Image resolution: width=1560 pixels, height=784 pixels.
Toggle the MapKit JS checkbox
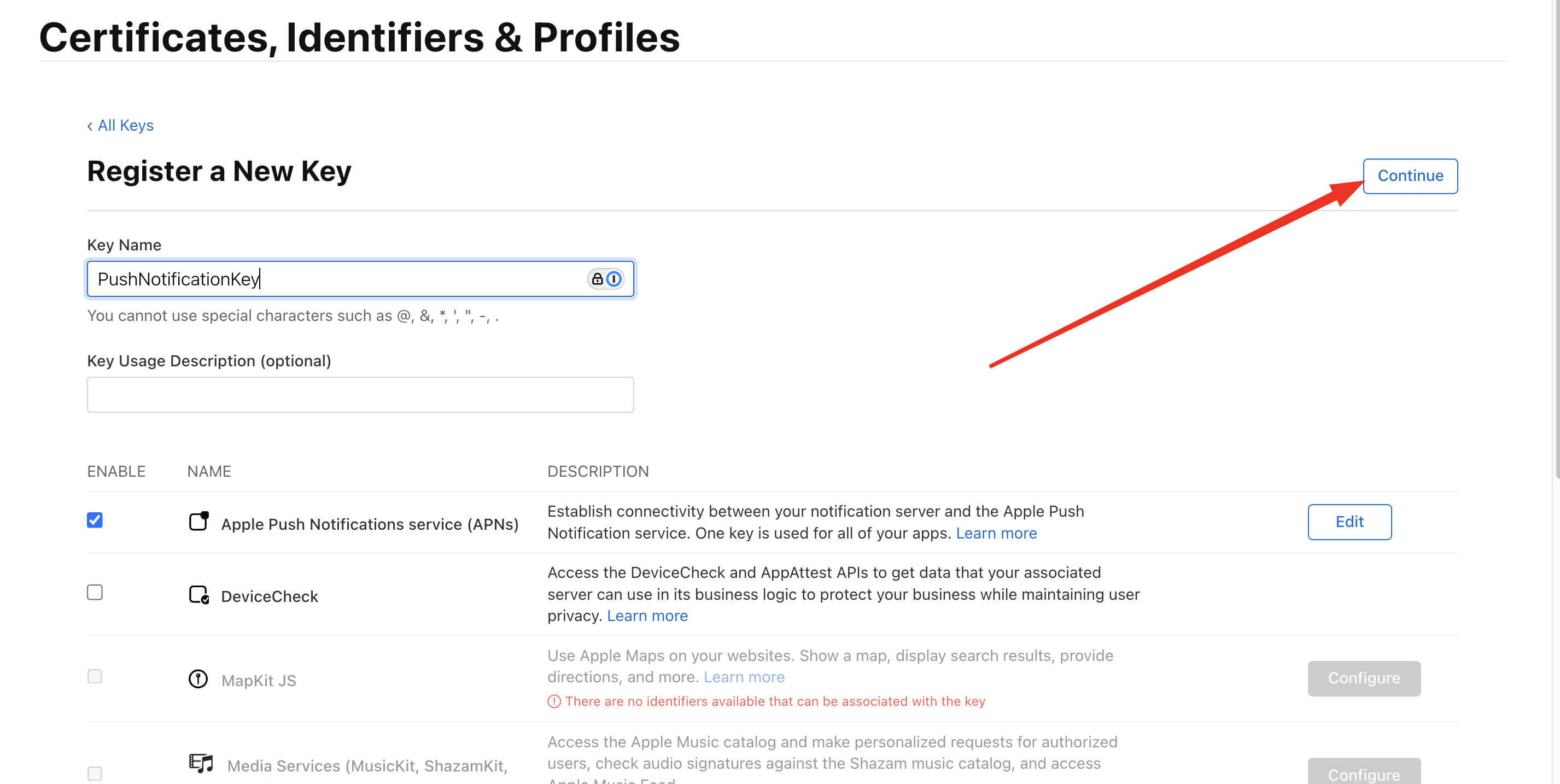coord(95,676)
